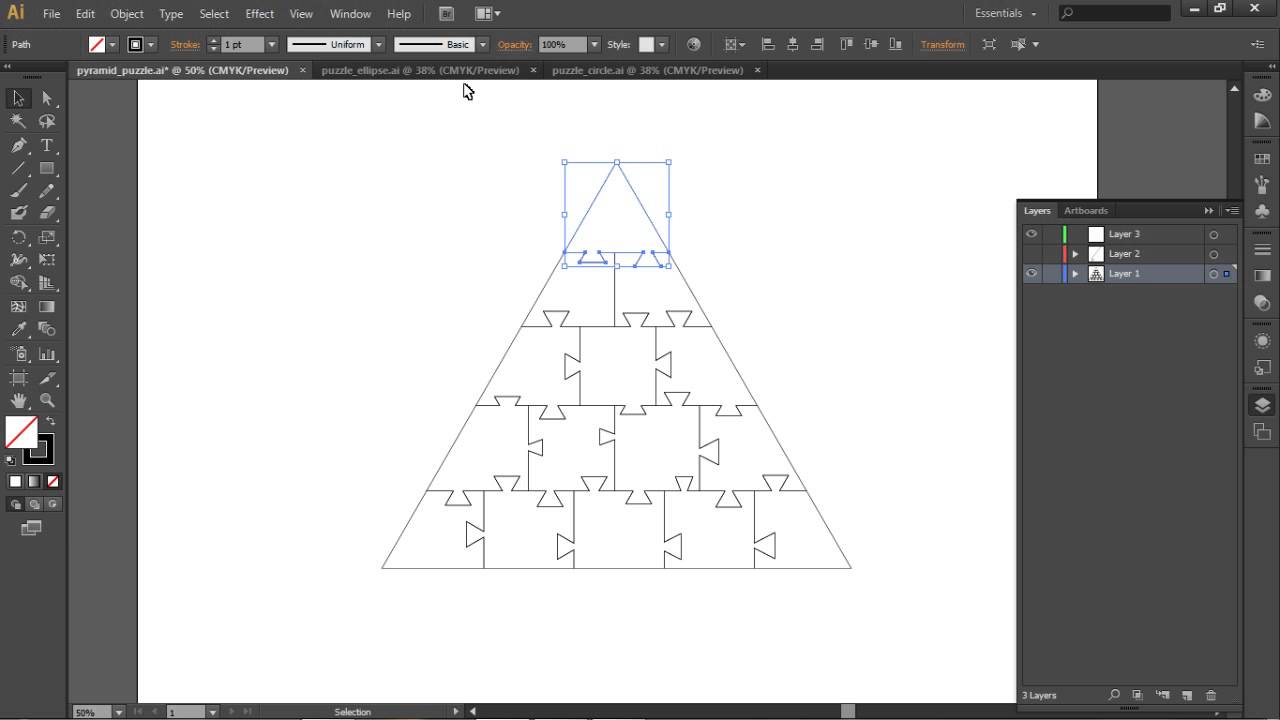
Task: Open the stroke weight dropdown
Action: (271, 44)
